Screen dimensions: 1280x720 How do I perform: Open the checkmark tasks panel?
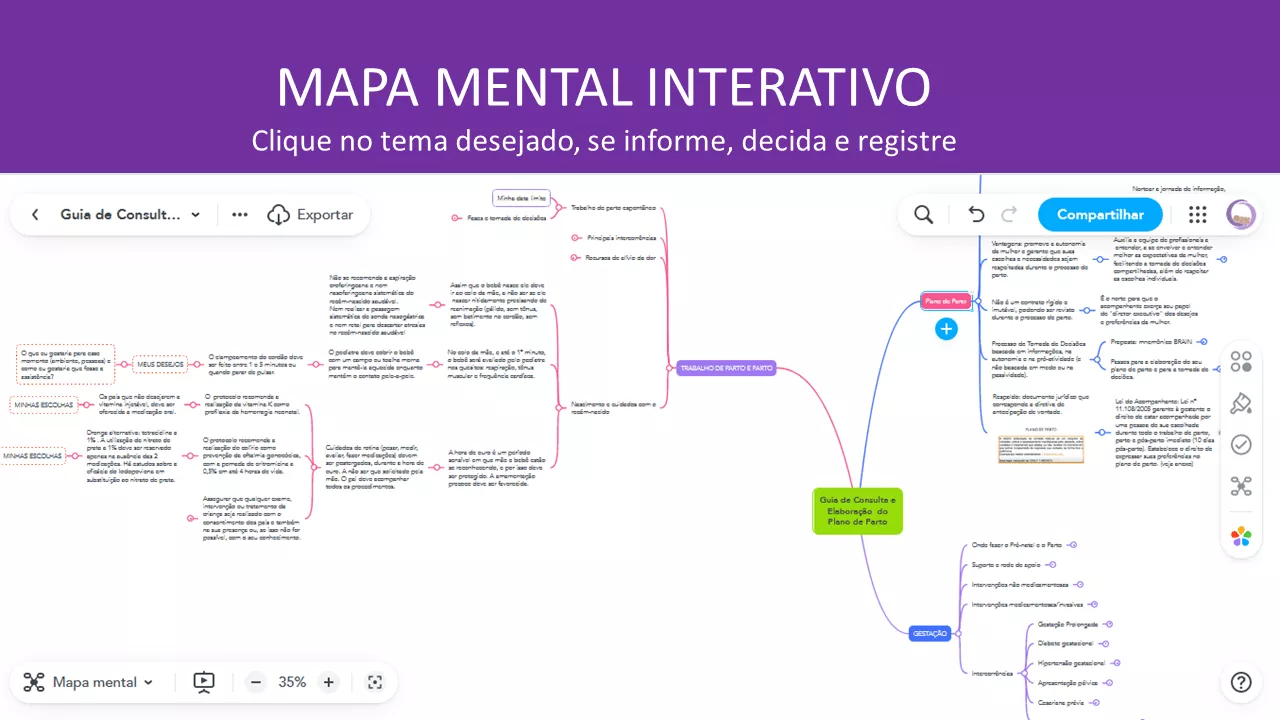[1241, 445]
